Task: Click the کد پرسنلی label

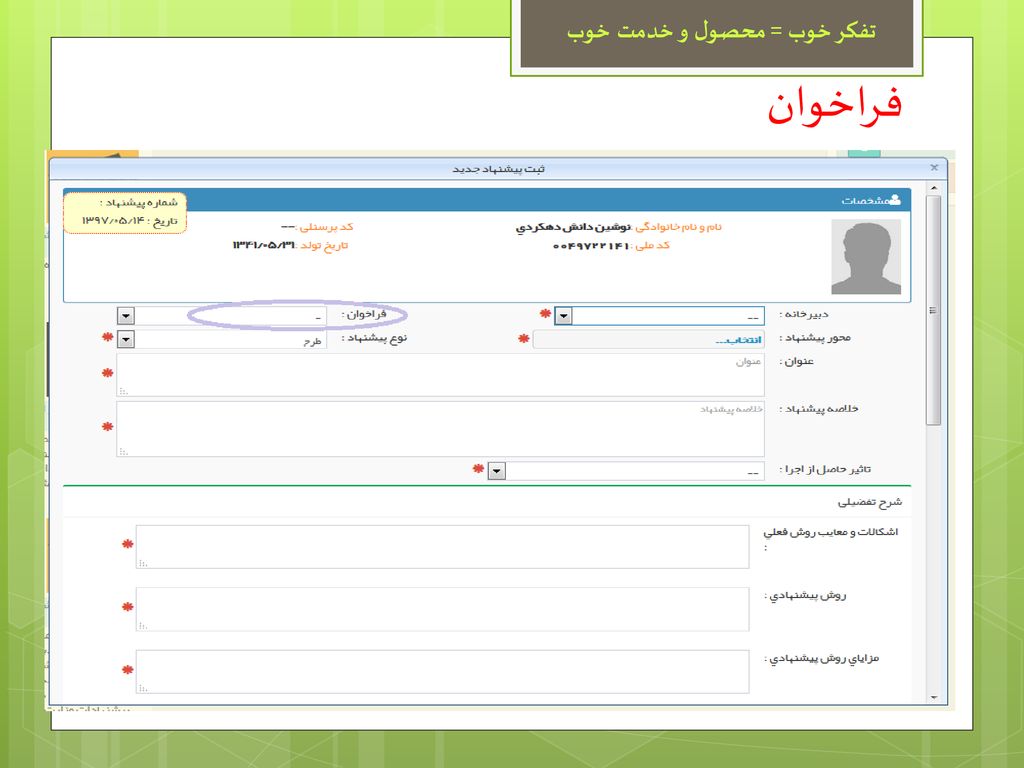Action: tap(326, 227)
